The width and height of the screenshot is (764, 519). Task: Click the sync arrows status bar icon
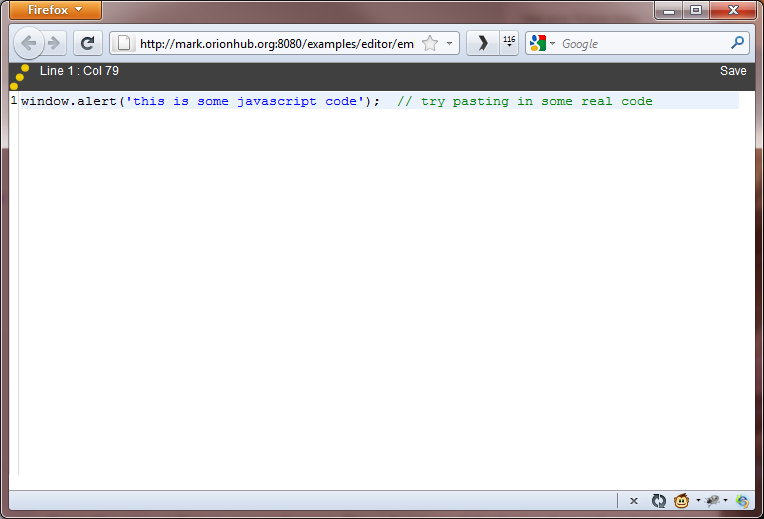(x=658, y=500)
